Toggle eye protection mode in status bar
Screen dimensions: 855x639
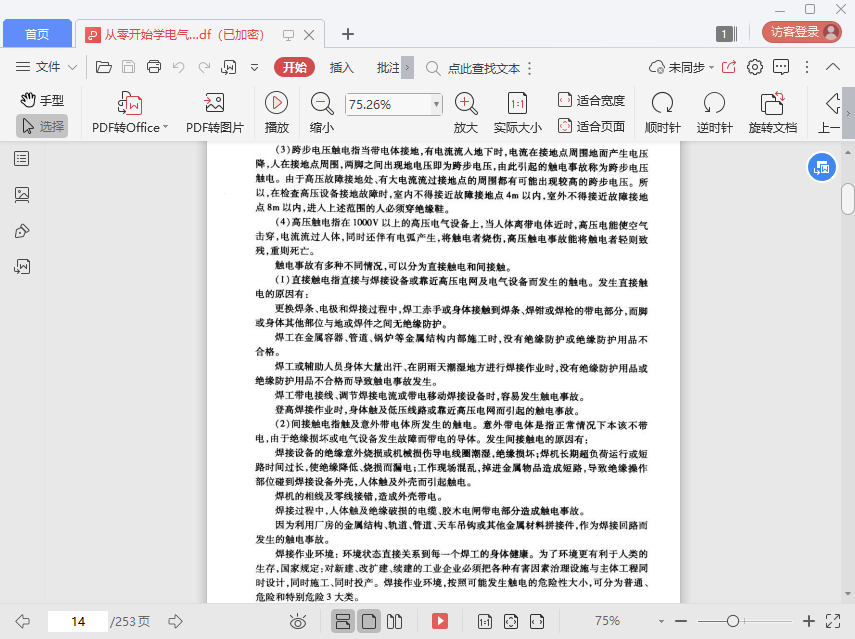pyautogui.click(x=297, y=621)
